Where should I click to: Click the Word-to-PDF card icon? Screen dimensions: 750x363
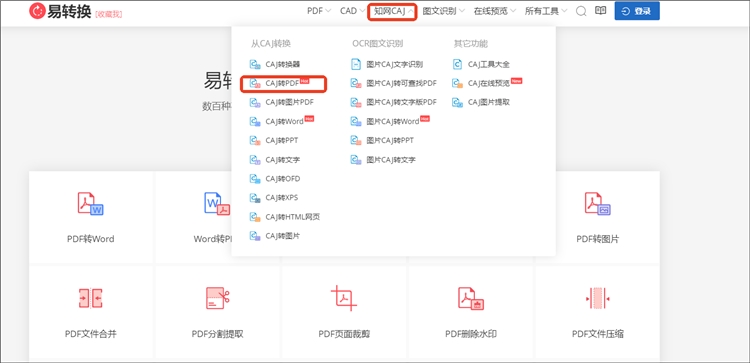[217, 203]
